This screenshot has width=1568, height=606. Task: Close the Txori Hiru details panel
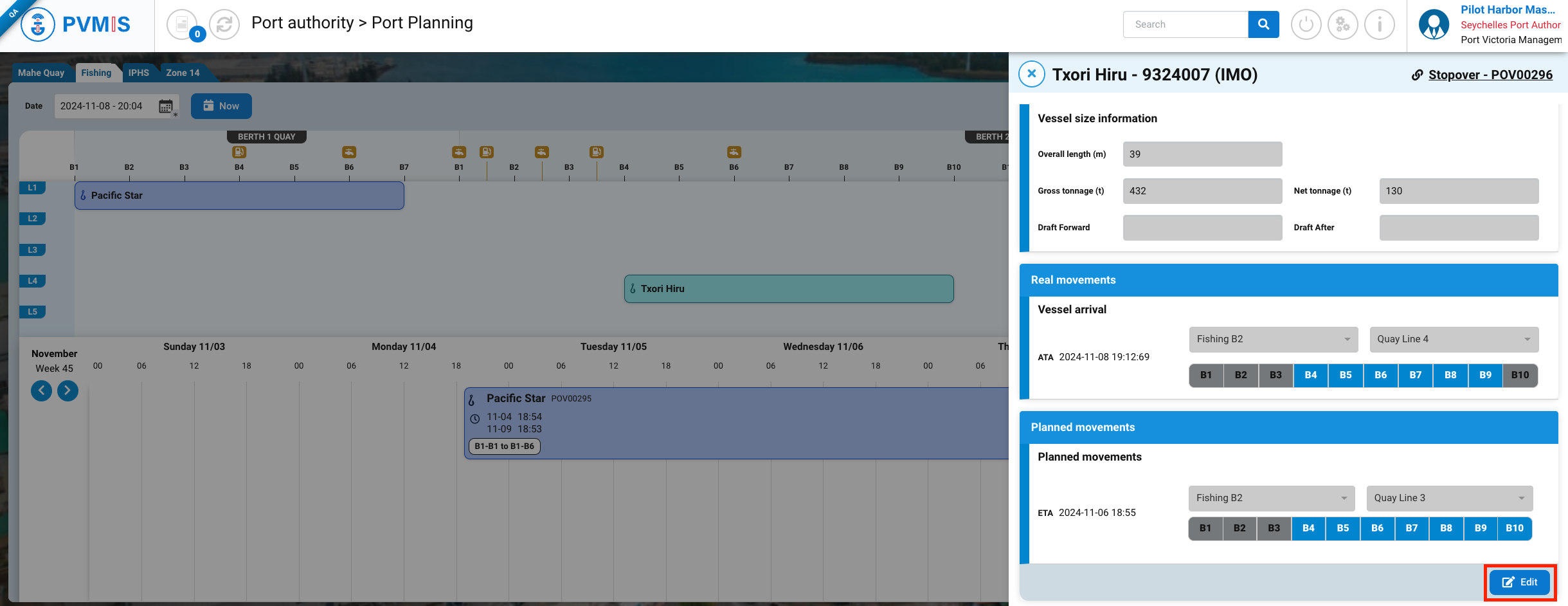click(1032, 74)
